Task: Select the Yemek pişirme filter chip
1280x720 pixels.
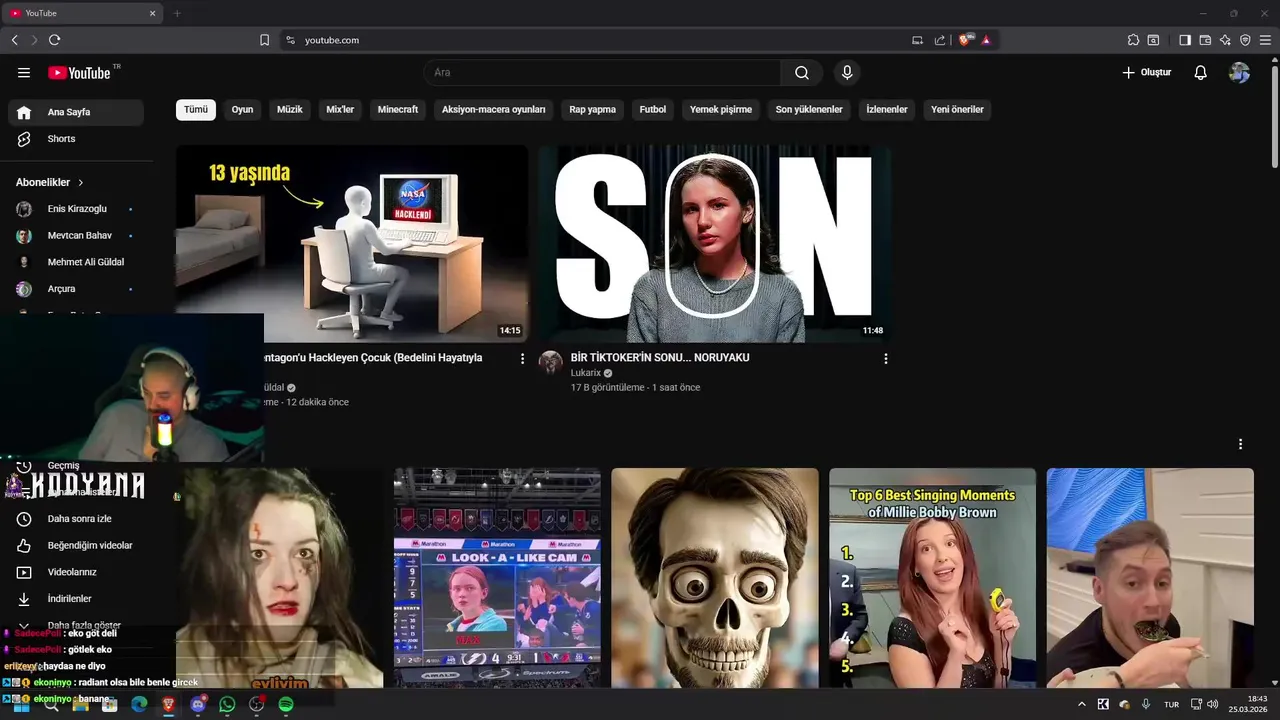Action: tap(721, 109)
